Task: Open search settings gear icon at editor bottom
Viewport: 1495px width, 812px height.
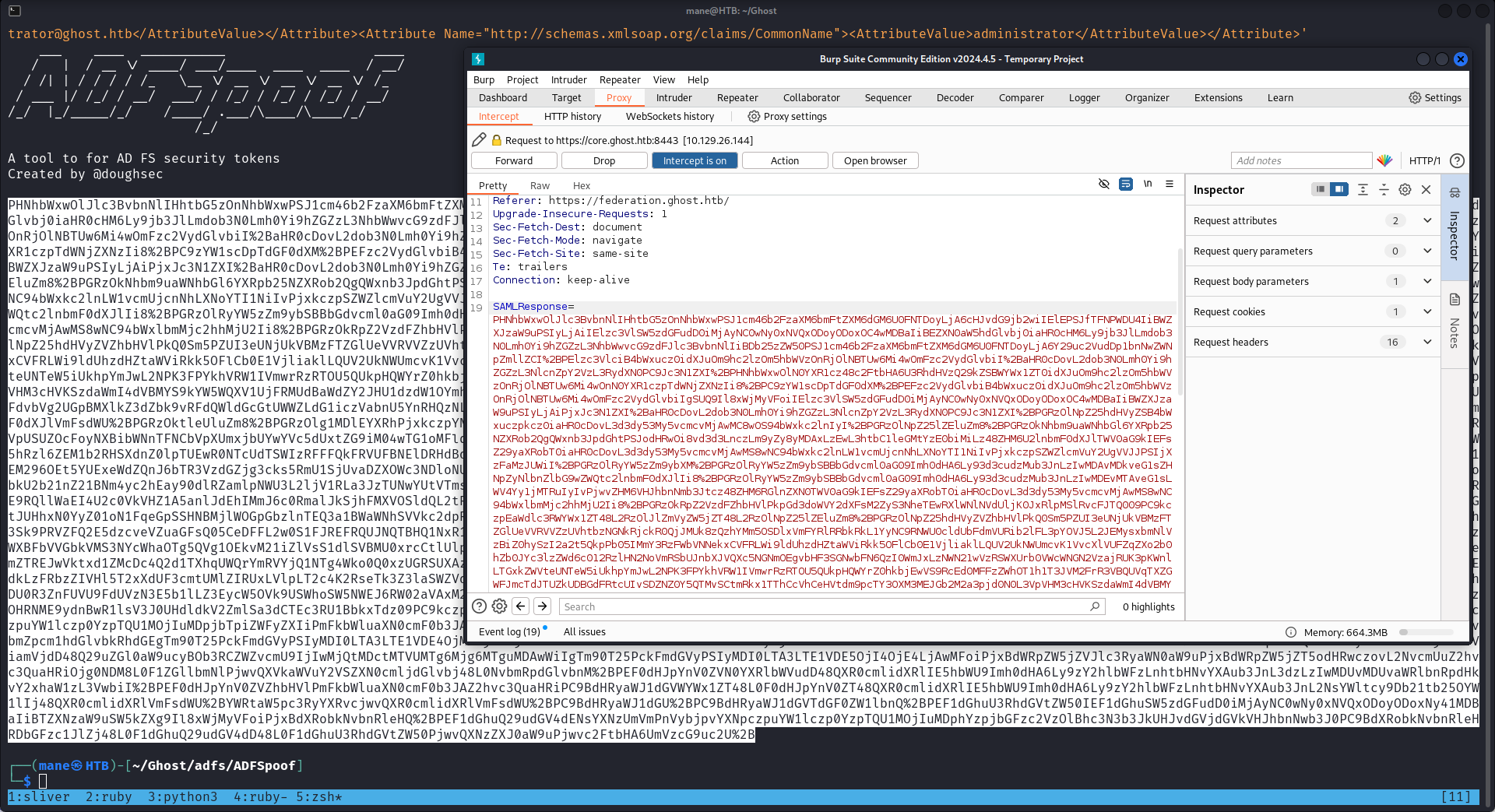Action: [500, 606]
